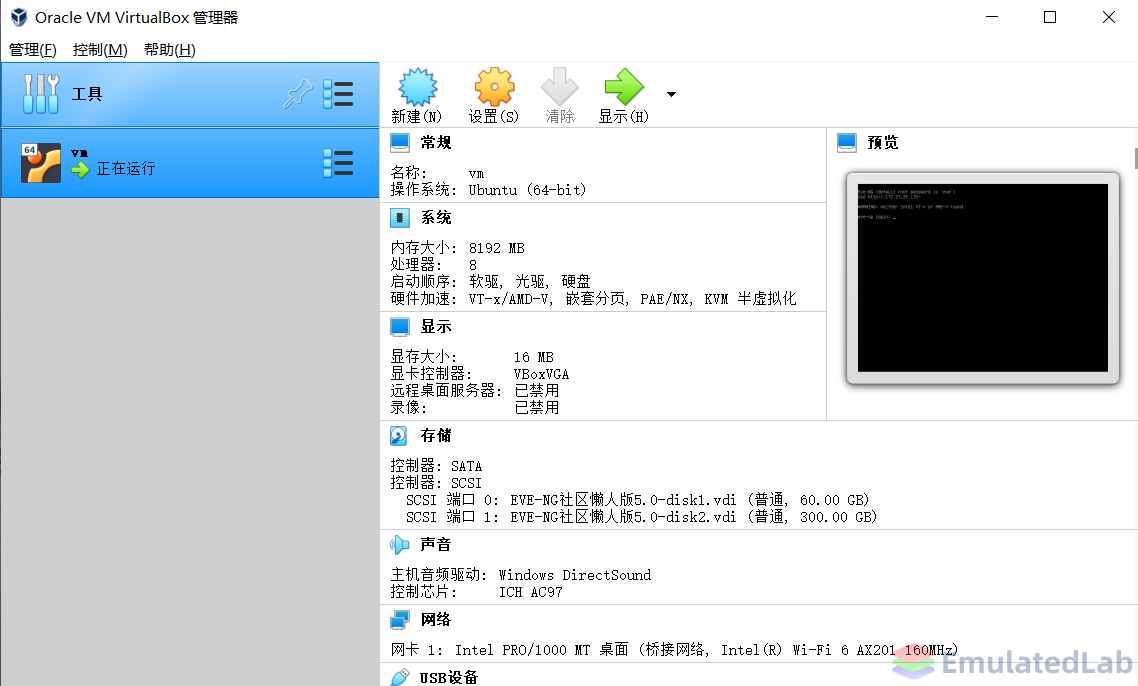Click the USB设备 section icon
This screenshot has height=686, width=1138.
coord(400,677)
